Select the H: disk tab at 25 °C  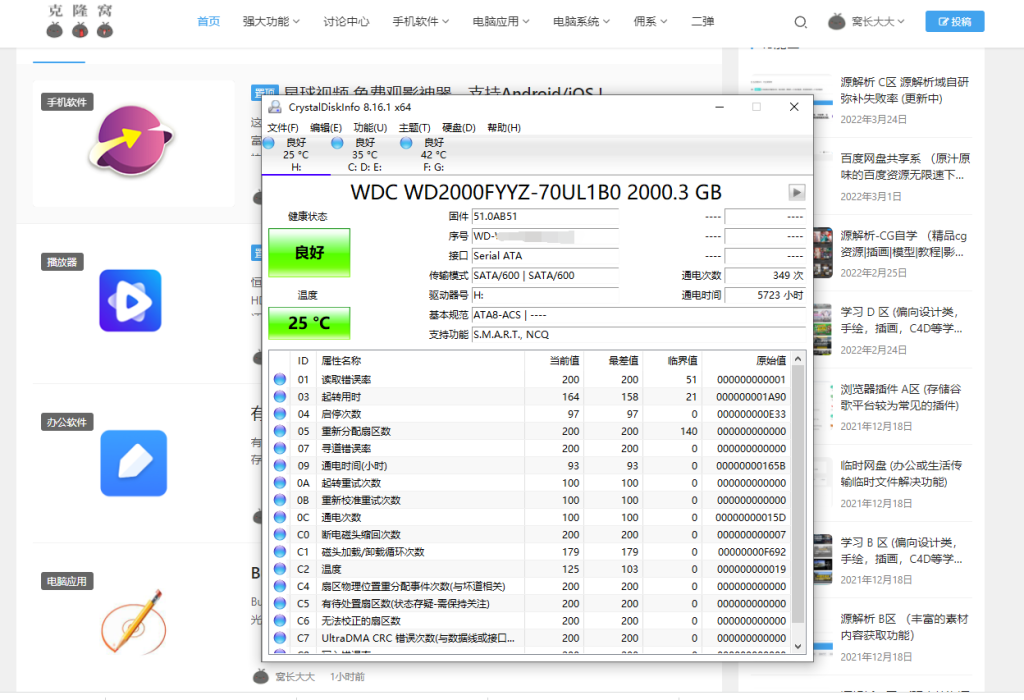click(x=295, y=155)
